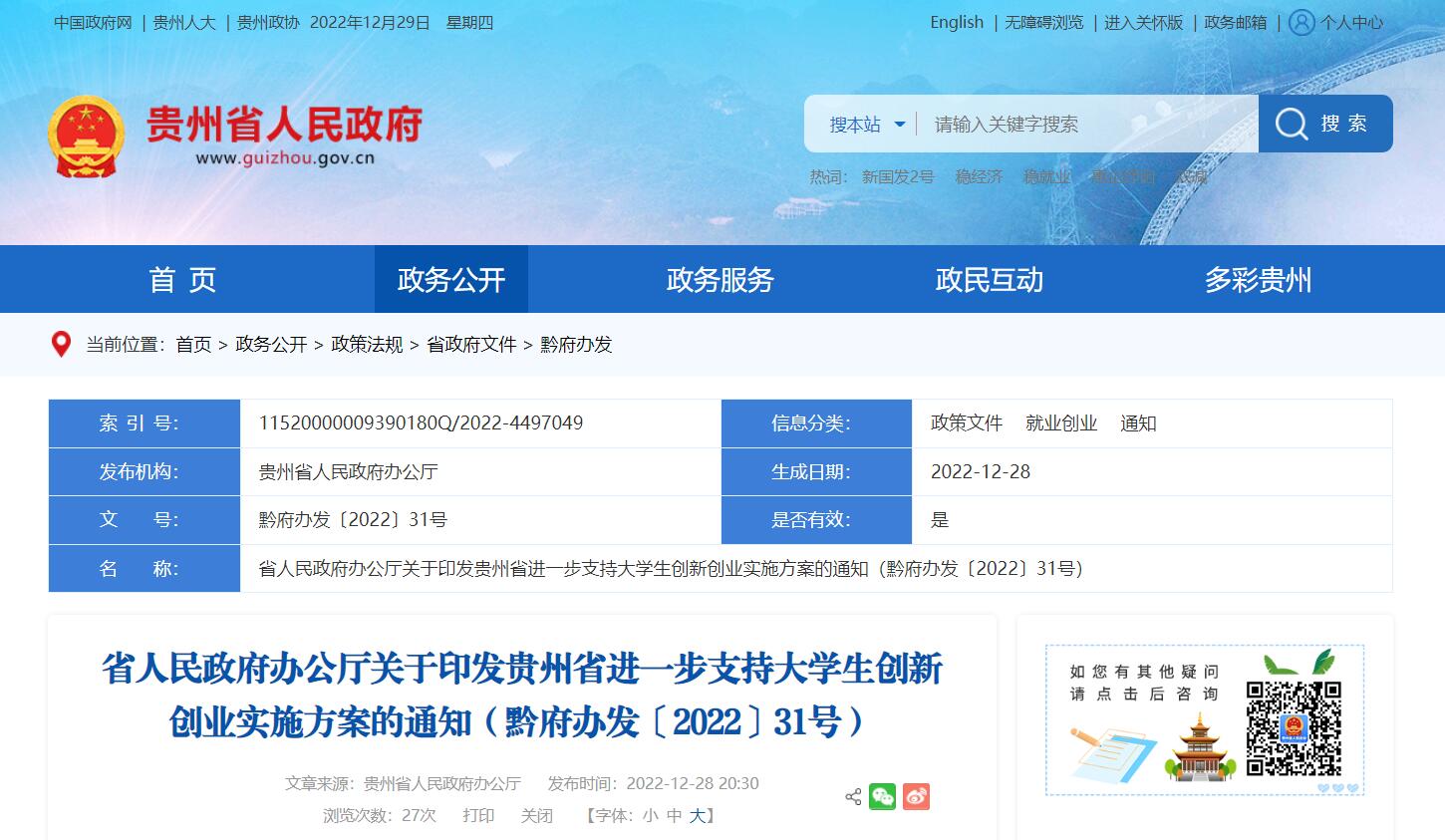Expand the 搜本站 search scope dropdown

tap(867, 125)
